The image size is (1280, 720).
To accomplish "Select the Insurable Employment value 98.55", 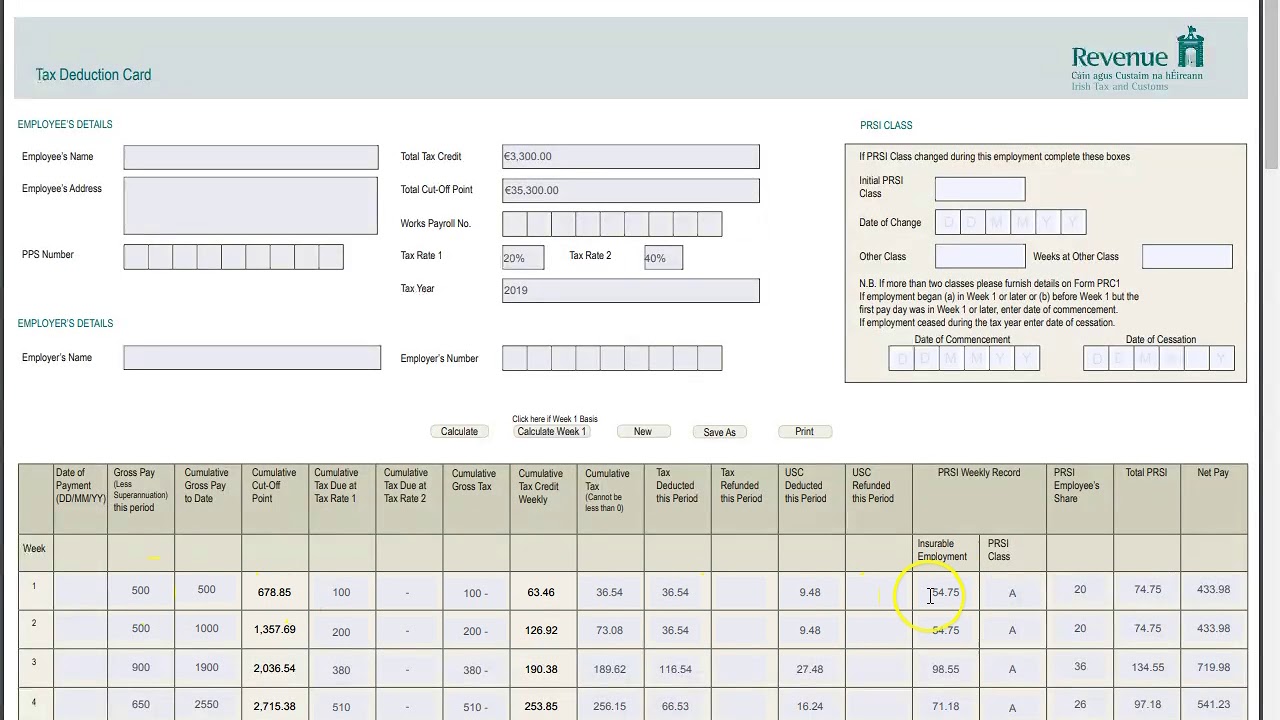I will click(x=945, y=669).
